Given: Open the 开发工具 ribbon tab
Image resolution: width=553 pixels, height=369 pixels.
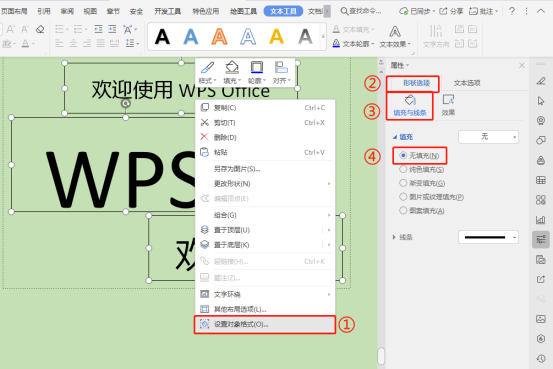Looking at the screenshot, I should pyautogui.click(x=168, y=11).
